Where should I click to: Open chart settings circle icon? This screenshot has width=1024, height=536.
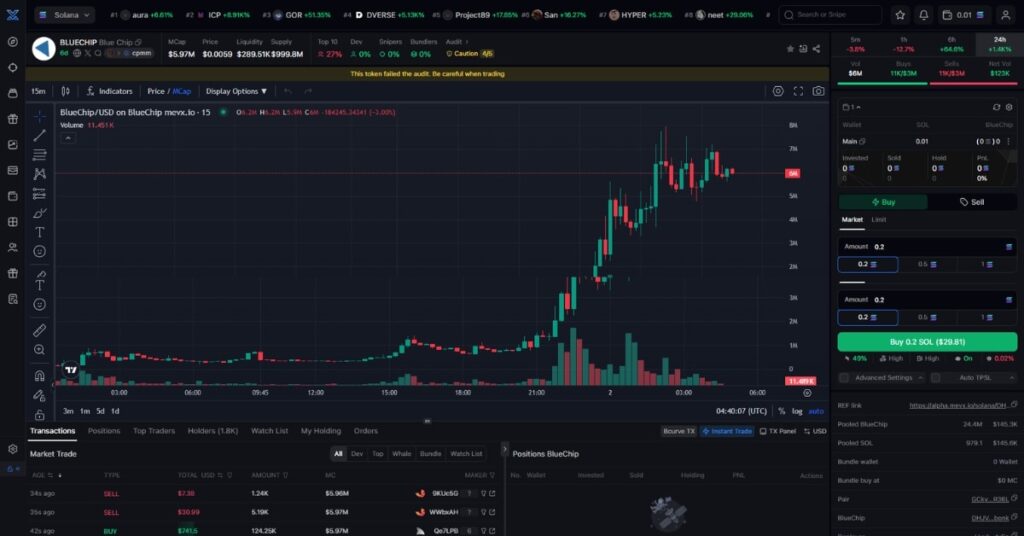coord(778,91)
